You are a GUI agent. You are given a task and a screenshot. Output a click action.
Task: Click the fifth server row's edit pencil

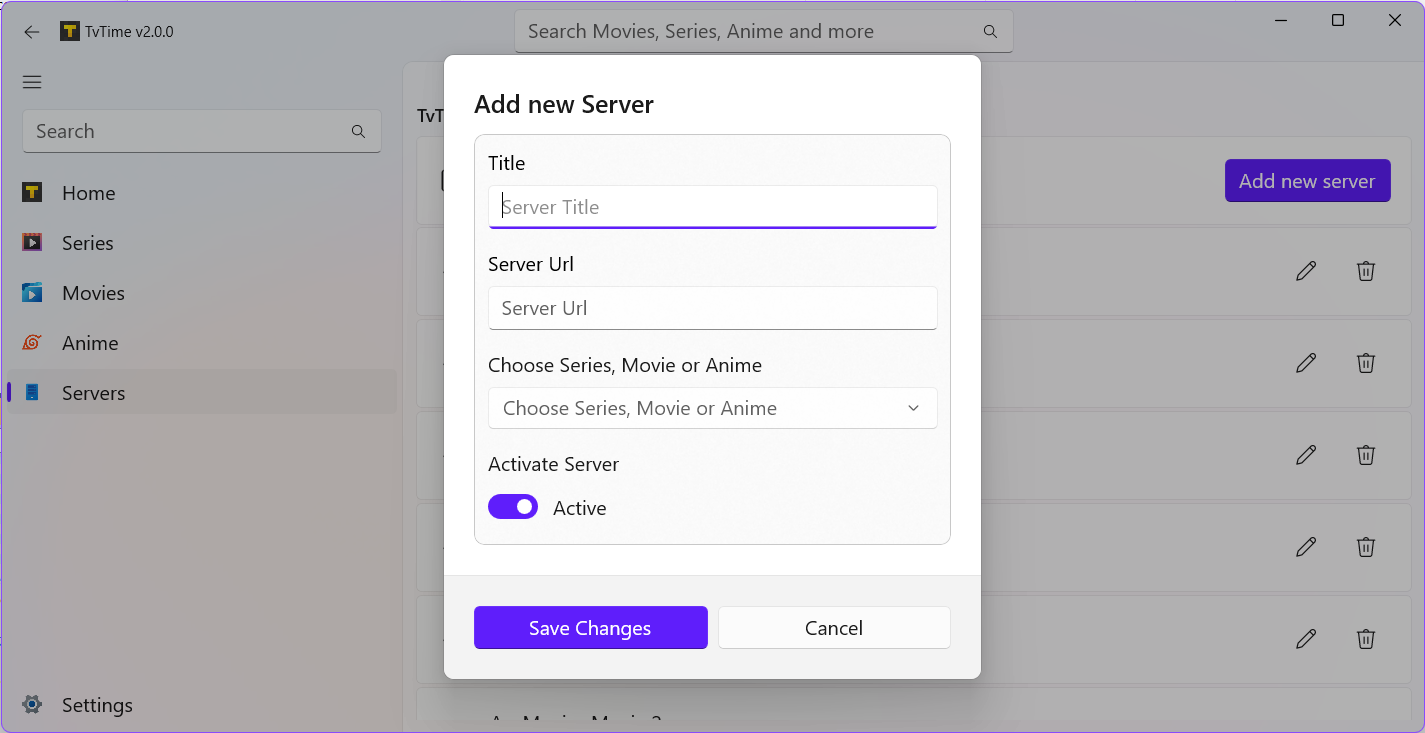(x=1306, y=638)
